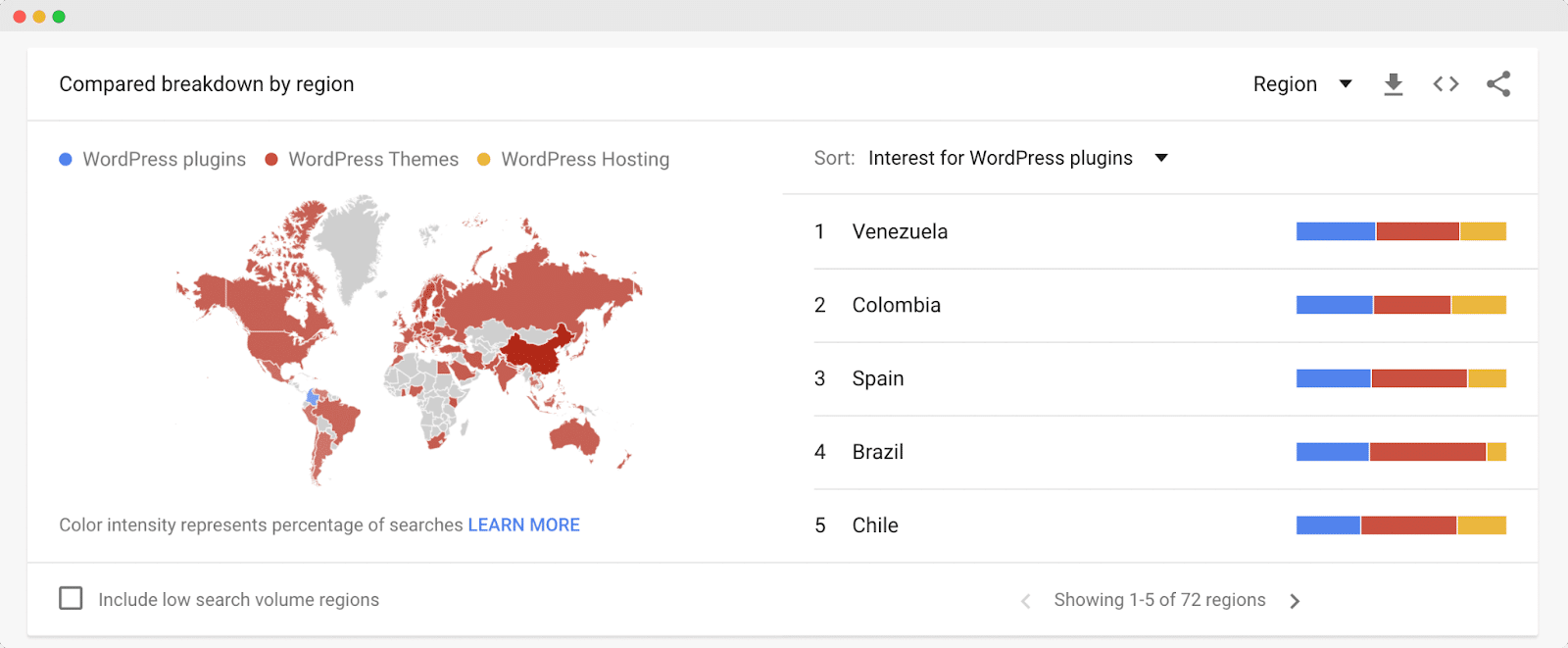The width and height of the screenshot is (1568, 648).
Task: Click the WordPress plugins legend label
Action: (x=164, y=159)
